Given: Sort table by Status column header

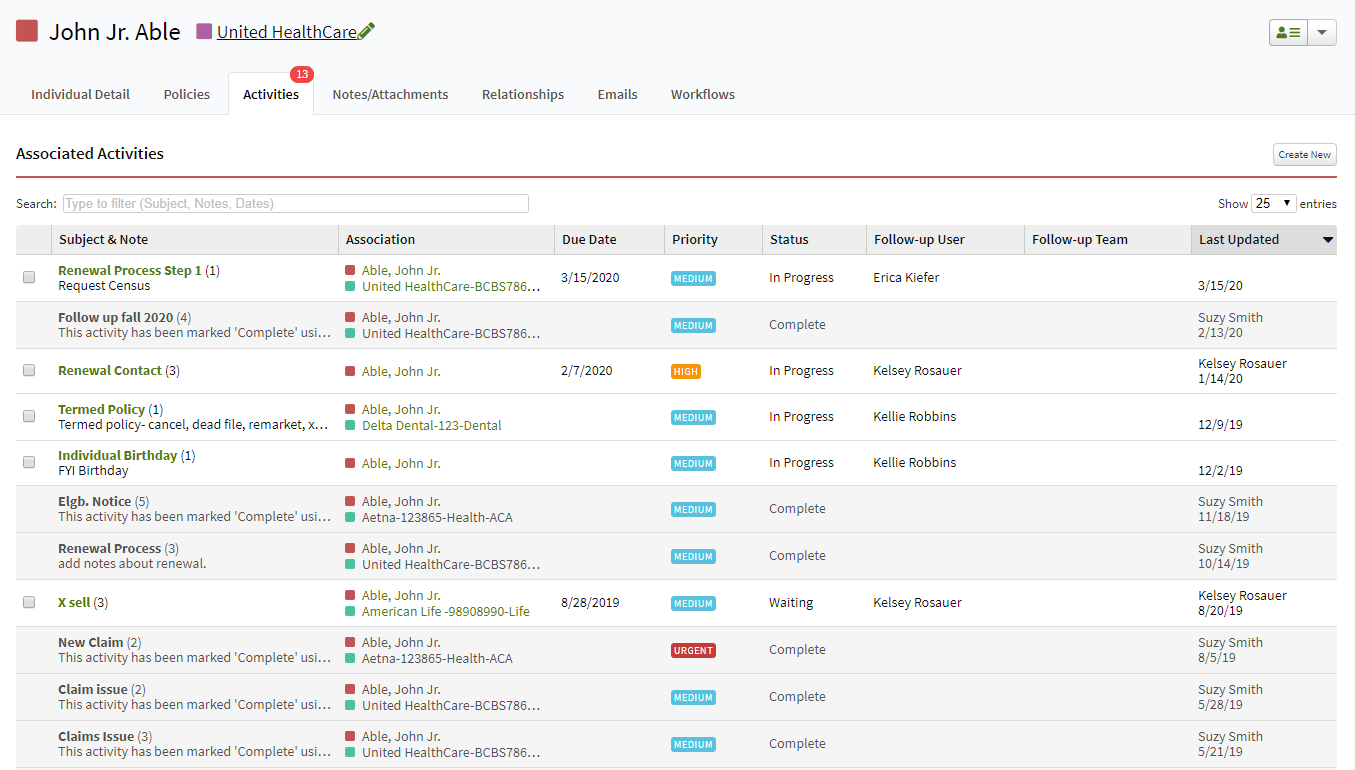Looking at the screenshot, I should 814,239.
